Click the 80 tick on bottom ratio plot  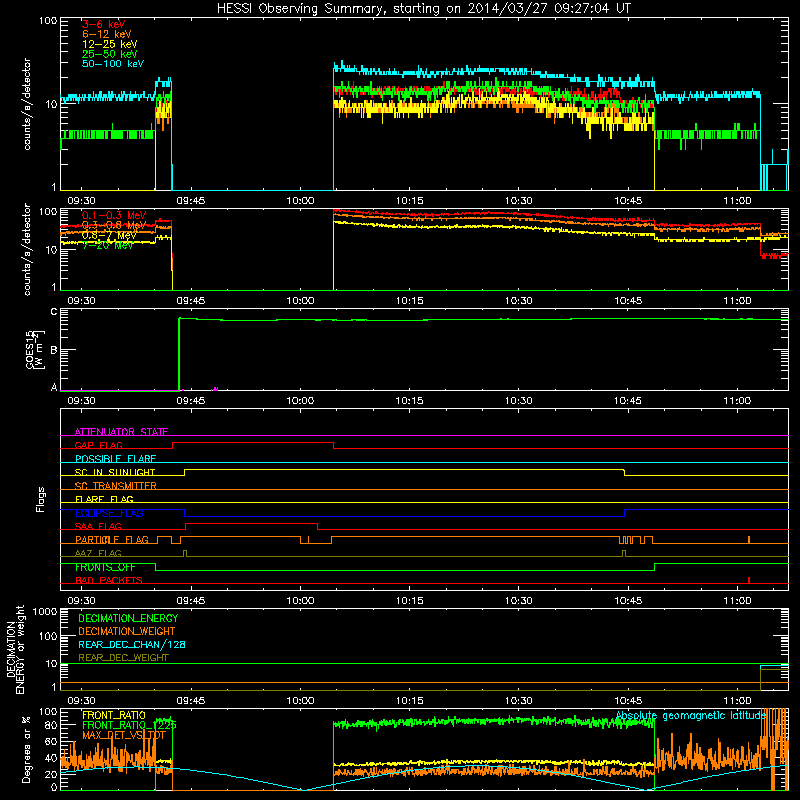(x=51, y=725)
